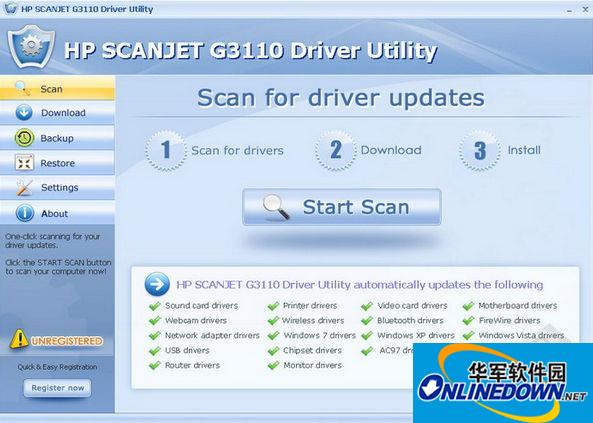593x423 pixels.
Task: Open the Download section in sidebar
Action: 57,113
